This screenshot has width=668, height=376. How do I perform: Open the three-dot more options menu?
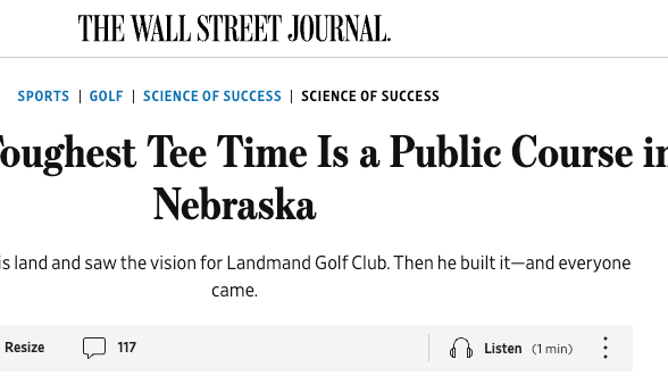605,347
